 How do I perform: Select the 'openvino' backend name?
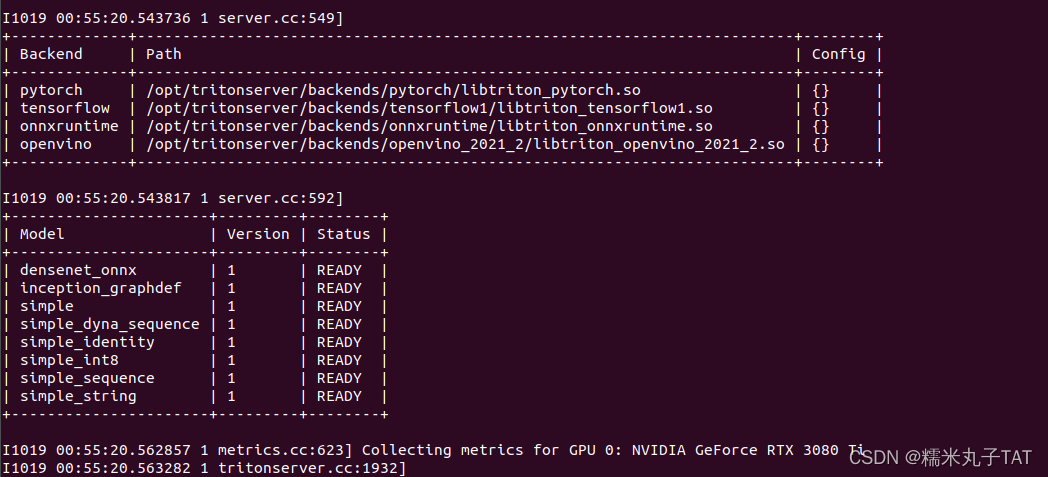56,144
